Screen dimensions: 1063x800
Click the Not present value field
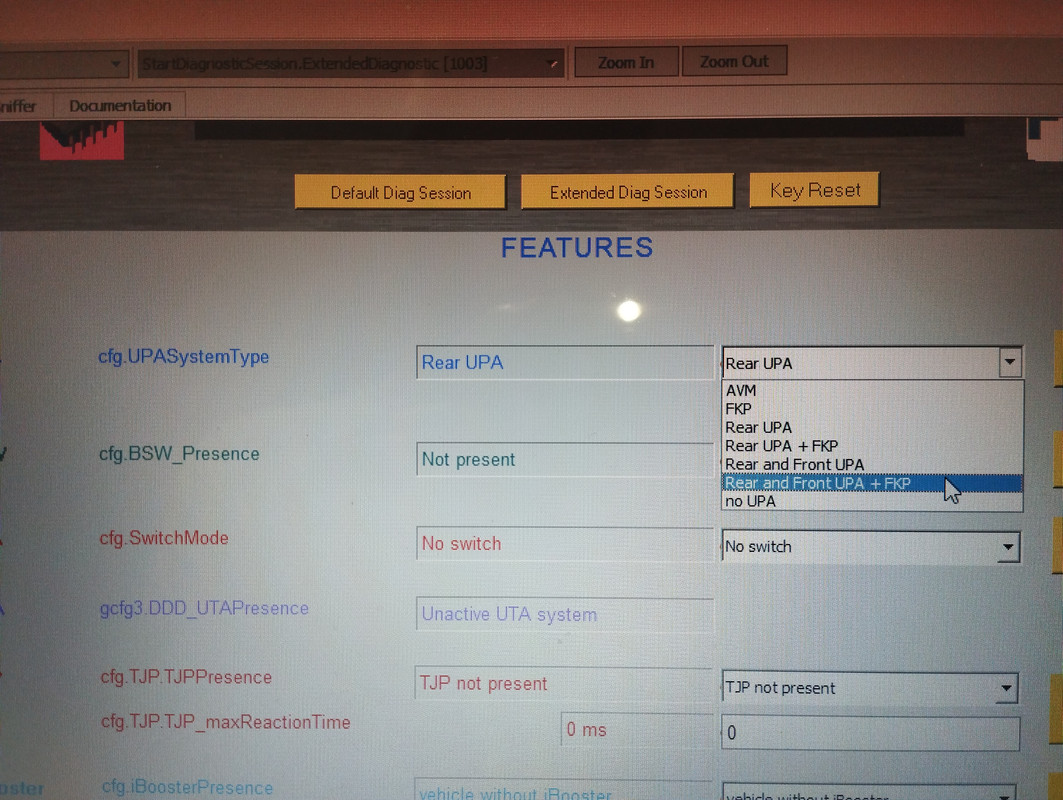(x=565, y=459)
